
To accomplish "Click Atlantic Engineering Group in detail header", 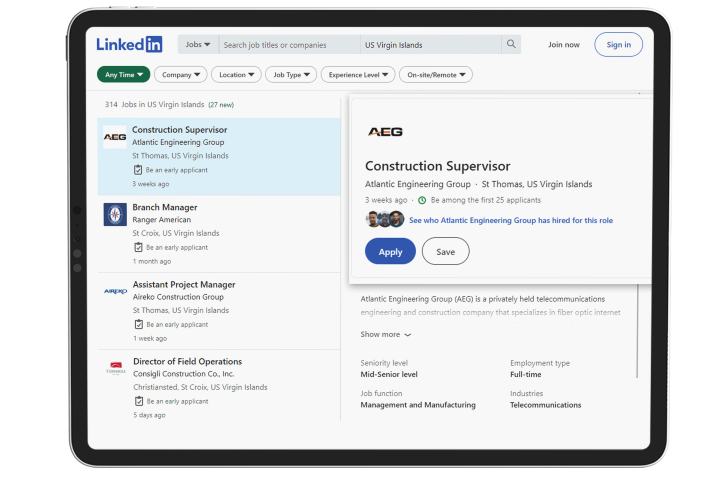I will [417, 184].
